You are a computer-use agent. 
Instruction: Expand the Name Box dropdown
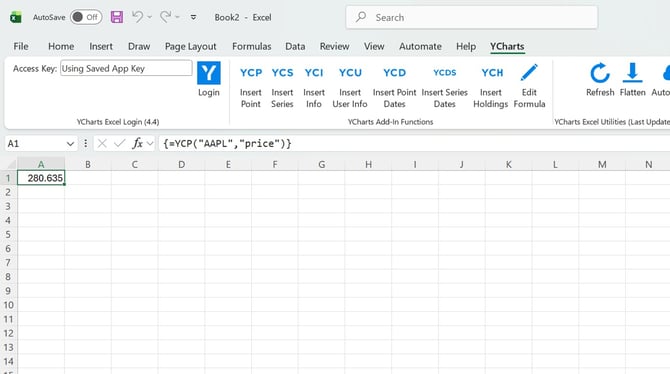pyautogui.click(x=70, y=144)
